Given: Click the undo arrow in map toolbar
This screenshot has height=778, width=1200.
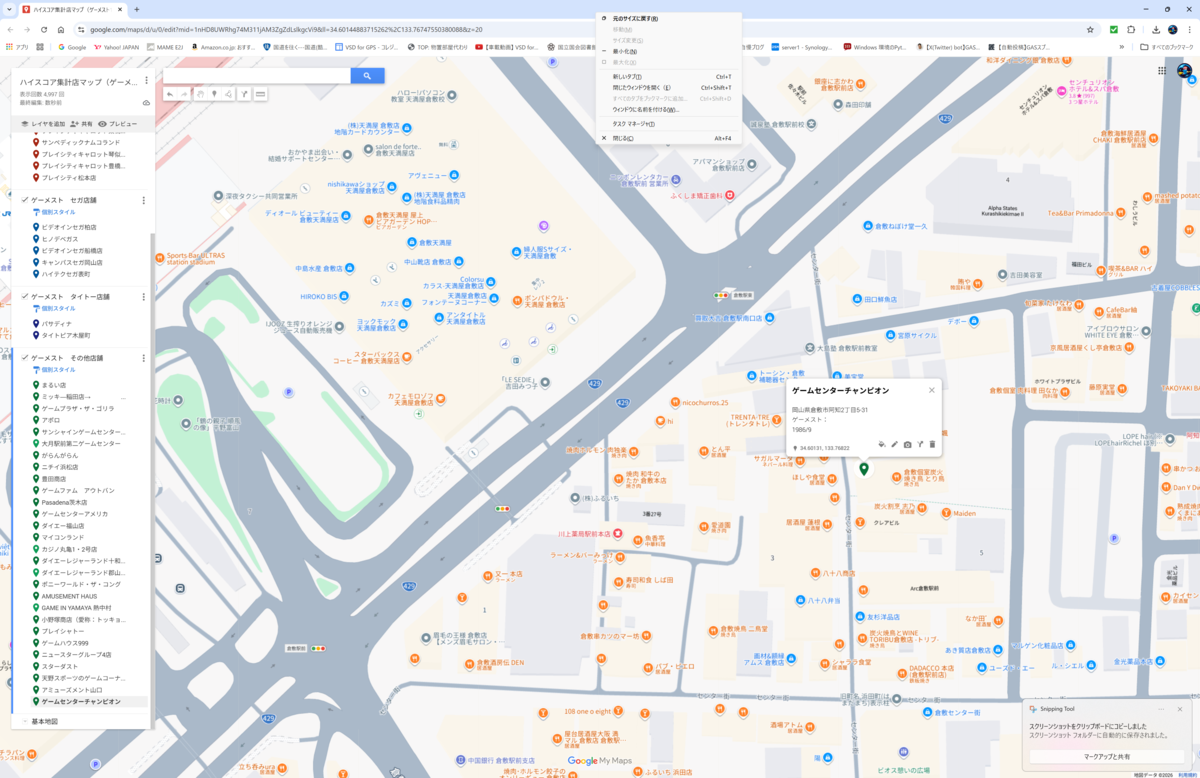Looking at the screenshot, I should point(170,94).
